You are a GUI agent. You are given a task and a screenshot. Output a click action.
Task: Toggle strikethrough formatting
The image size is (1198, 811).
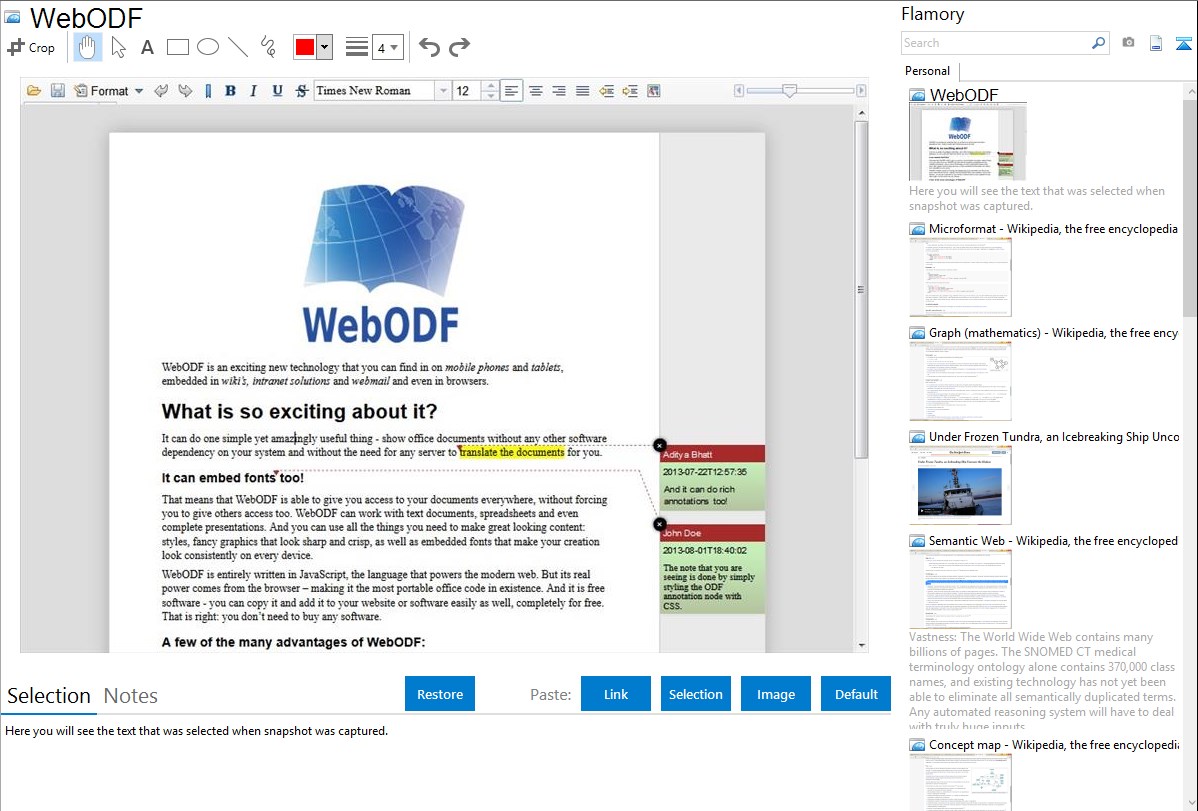[x=302, y=91]
